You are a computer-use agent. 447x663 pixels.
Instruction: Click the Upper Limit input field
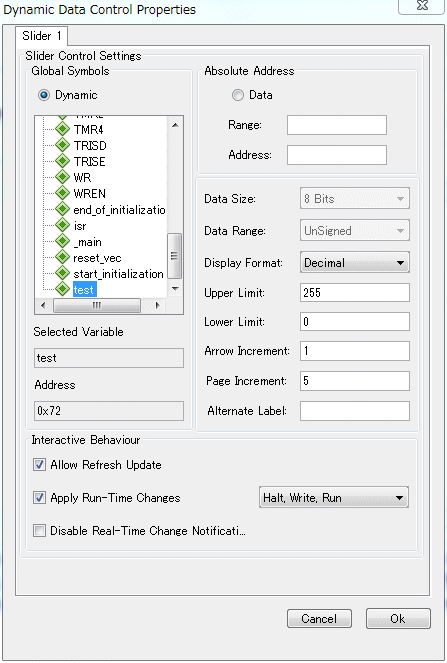pyautogui.click(x=354, y=293)
